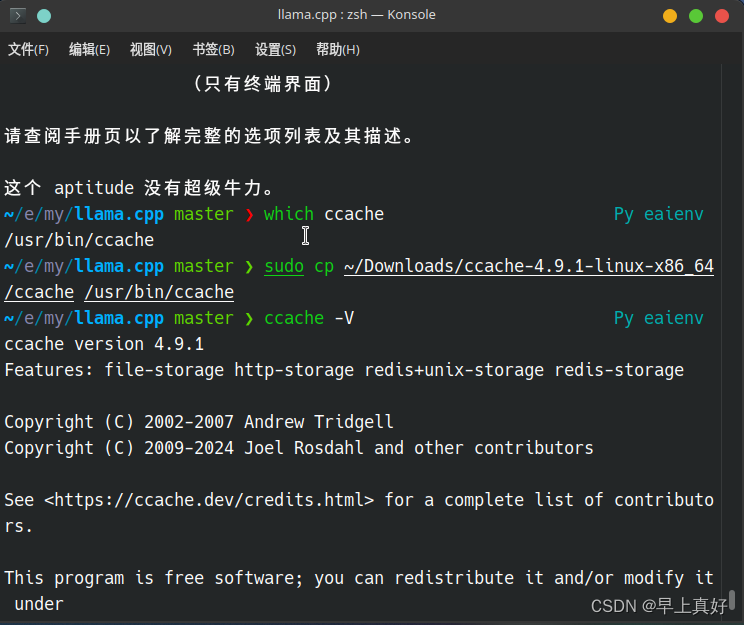Screen dimensions: 744x625
Task: Open the 视图(V) menu
Action: pos(151,49)
